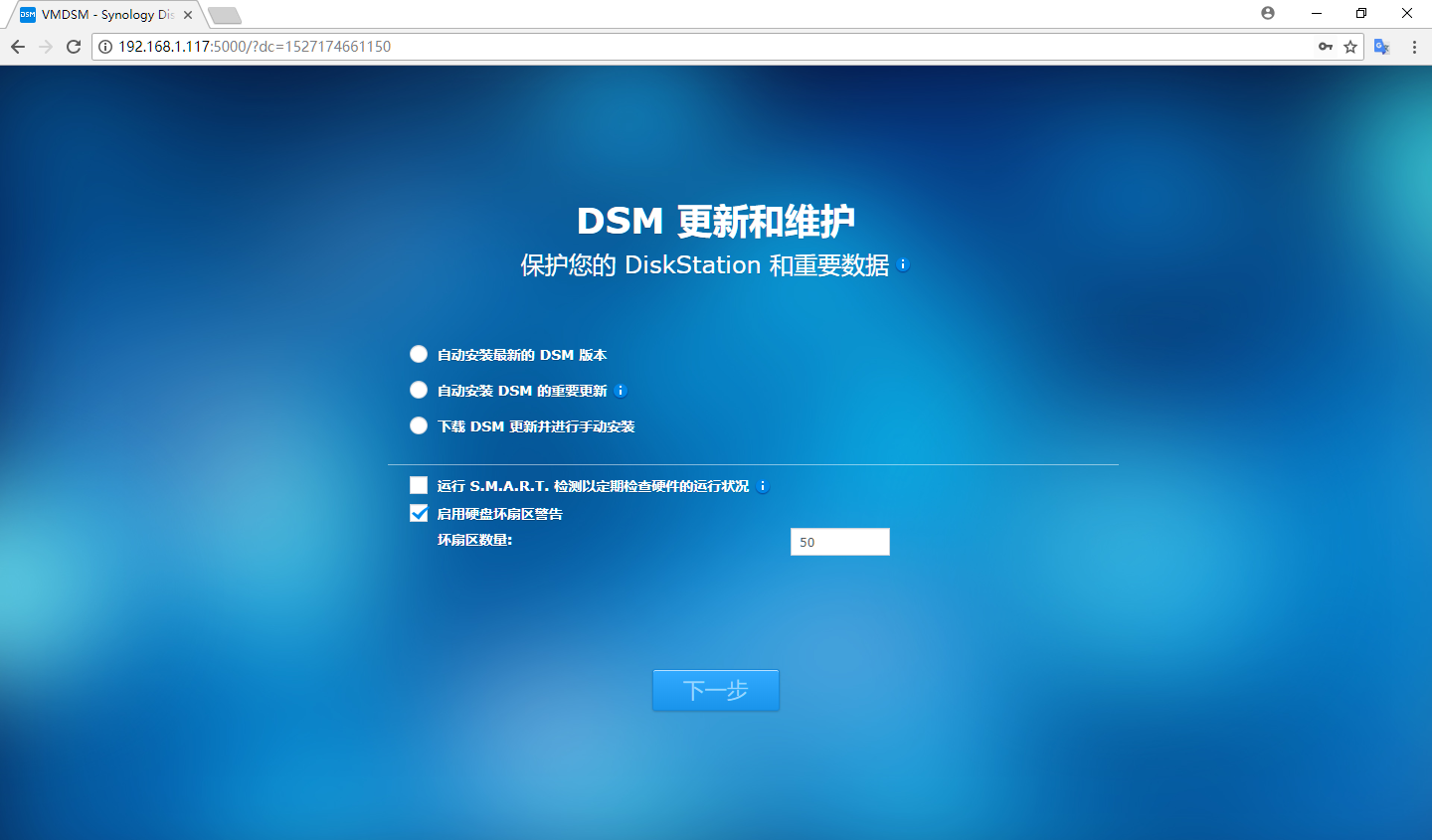Open a new browser tab

coord(225,15)
